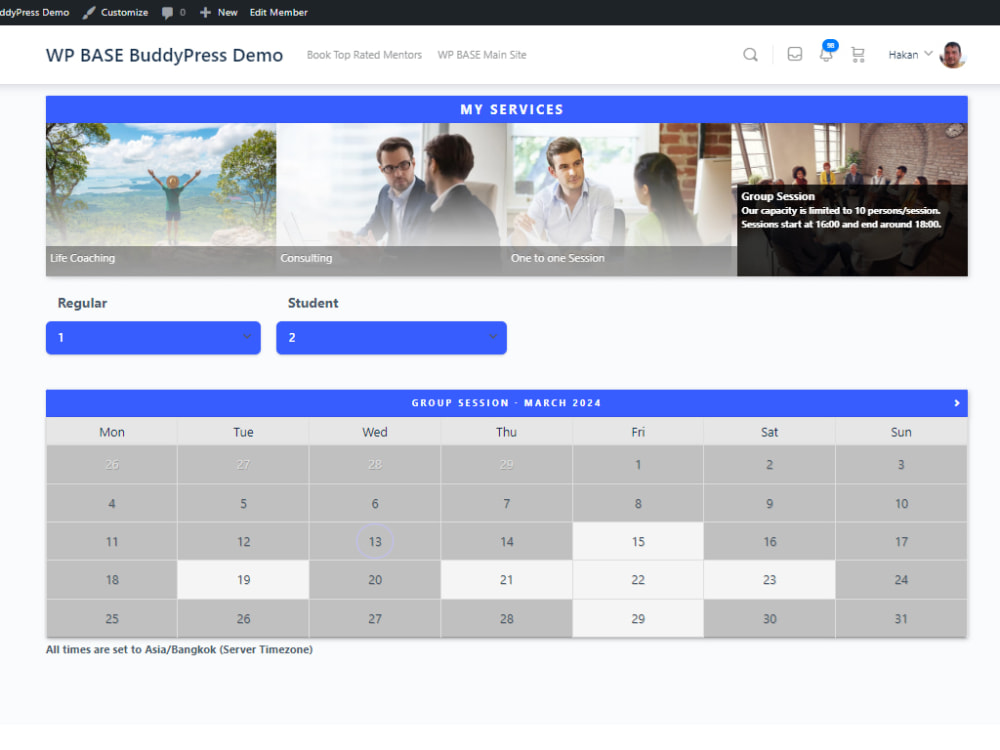Open Book Top Rated Mentors menu item

364,55
